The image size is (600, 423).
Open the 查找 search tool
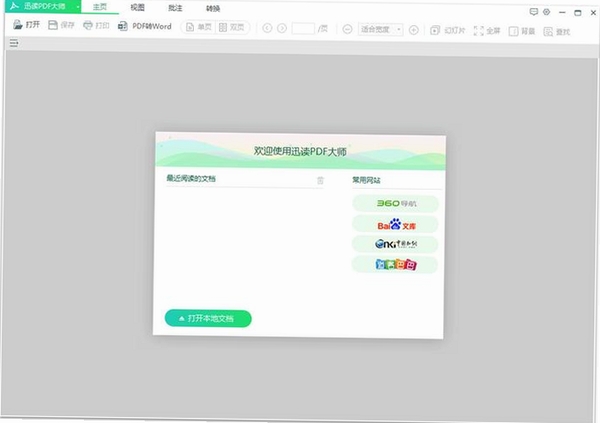tap(557, 32)
